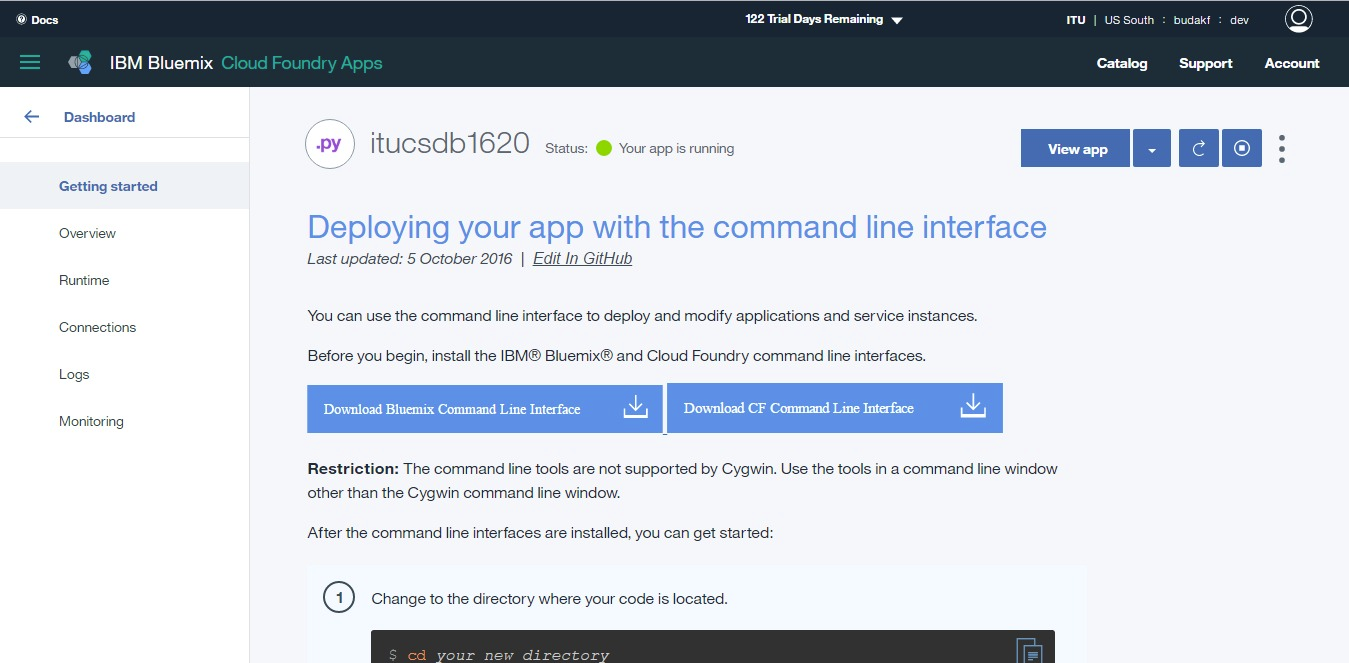
Task: Click Download Bluemix Command Line Interface
Action: pyautogui.click(x=485, y=409)
